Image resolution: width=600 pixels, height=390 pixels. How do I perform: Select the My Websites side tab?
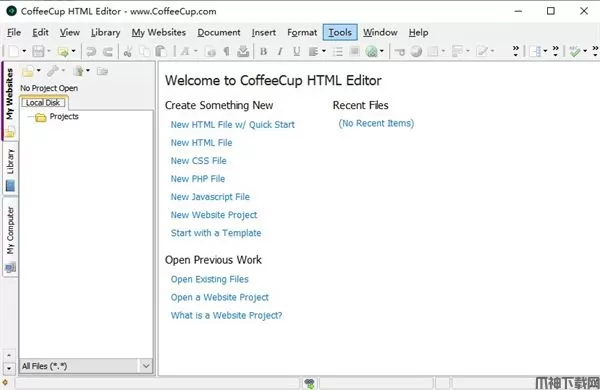click(10, 101)
